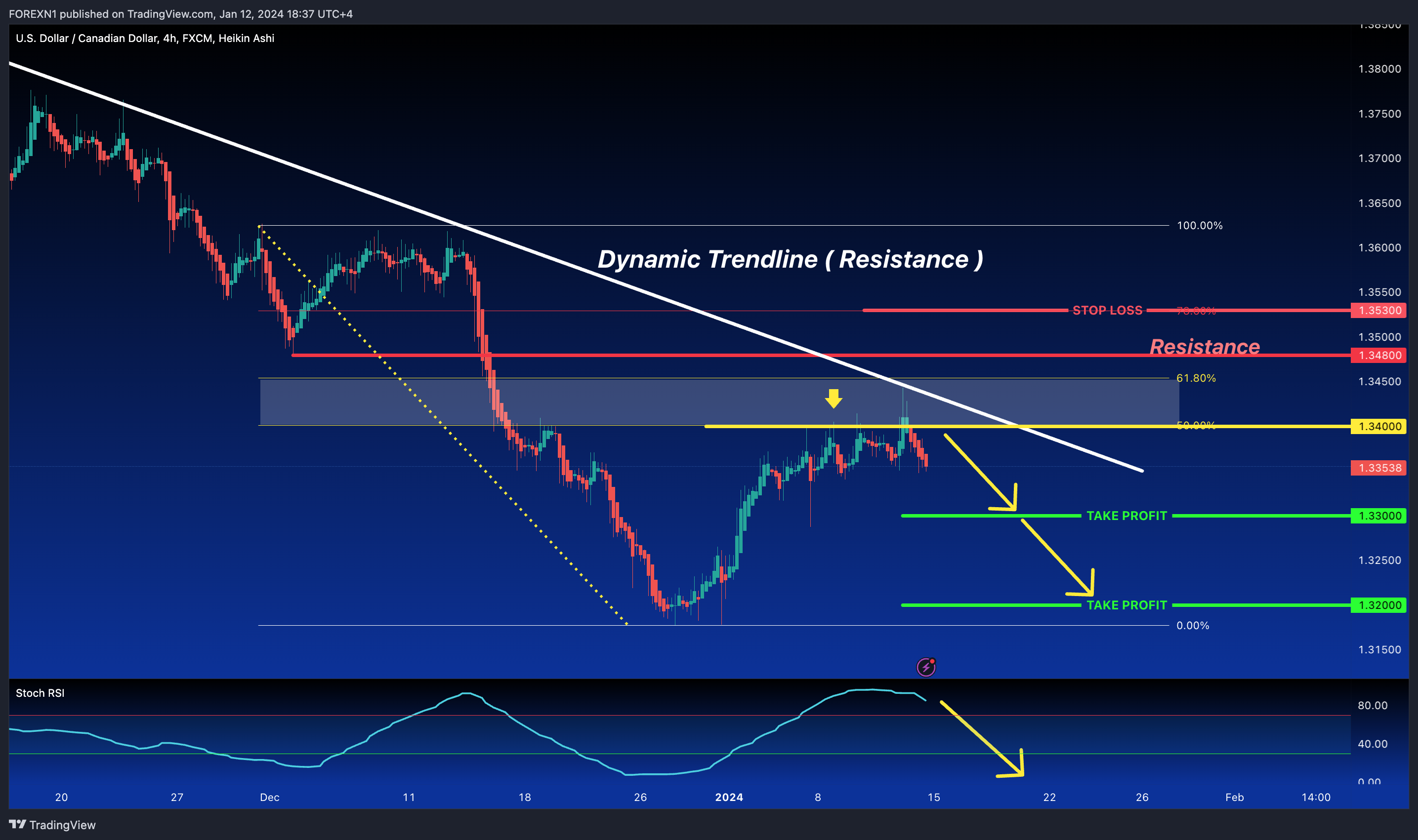Click the current price tag 1.33538
1418x840 pixels.
(x=1378, y=468)
